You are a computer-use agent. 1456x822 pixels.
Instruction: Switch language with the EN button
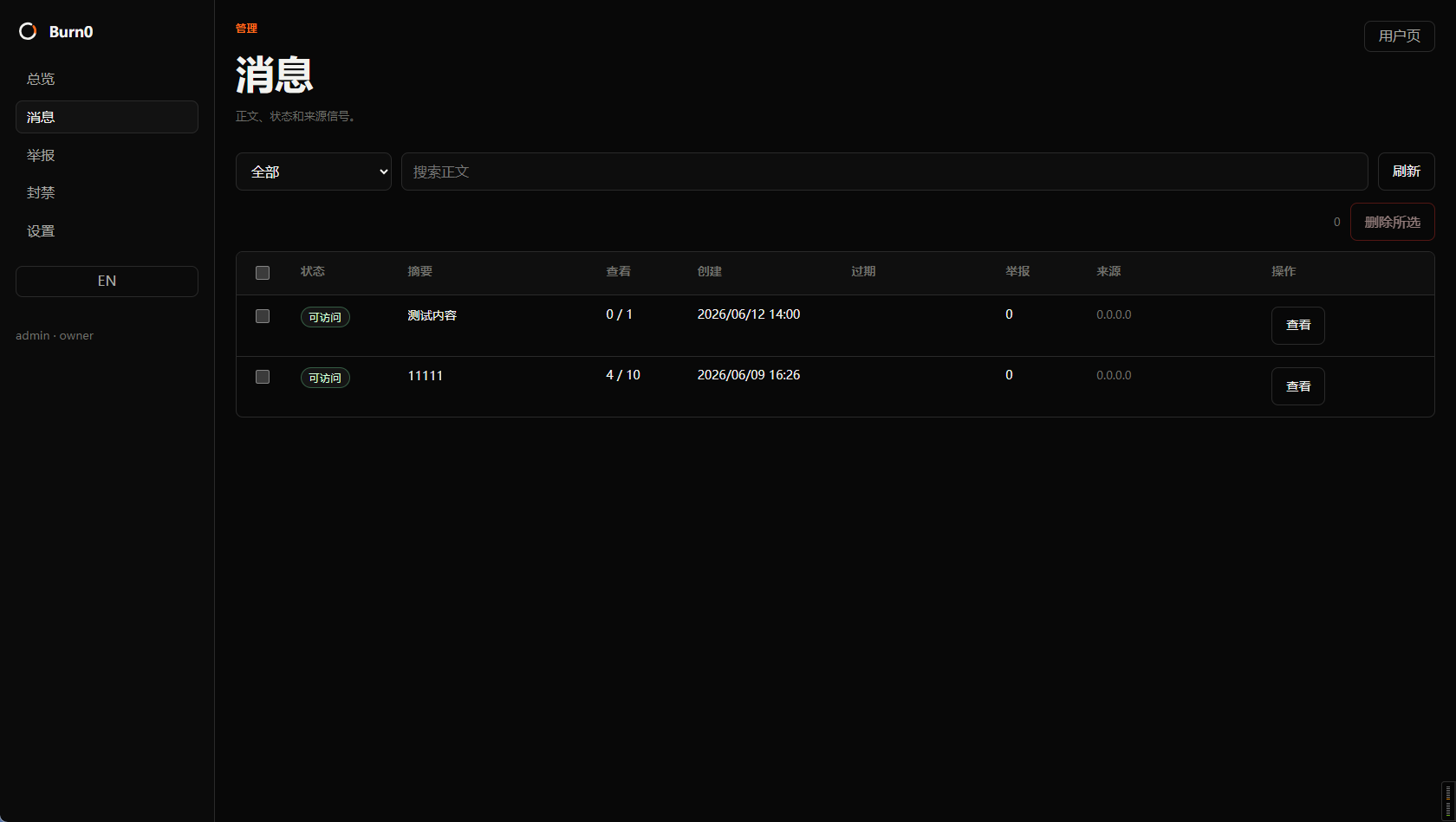pos(107,282)
